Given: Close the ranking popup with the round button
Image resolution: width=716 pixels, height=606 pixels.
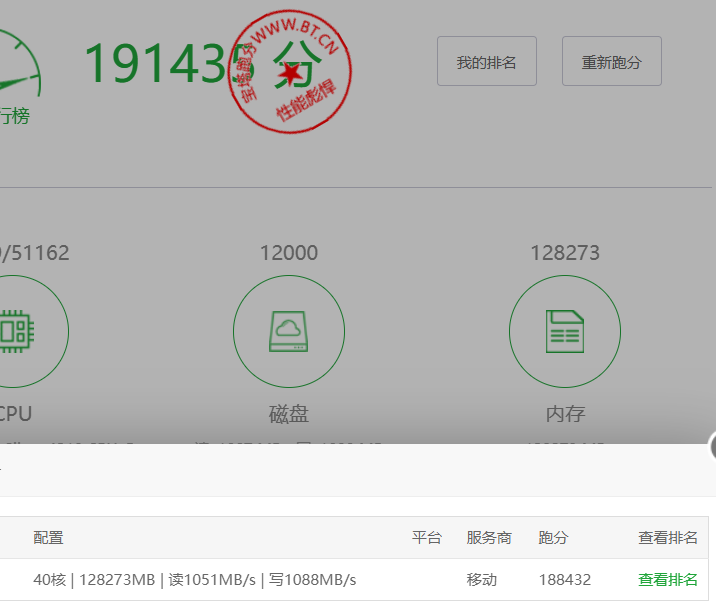Looking at the screenshot, I should (713, 445).
